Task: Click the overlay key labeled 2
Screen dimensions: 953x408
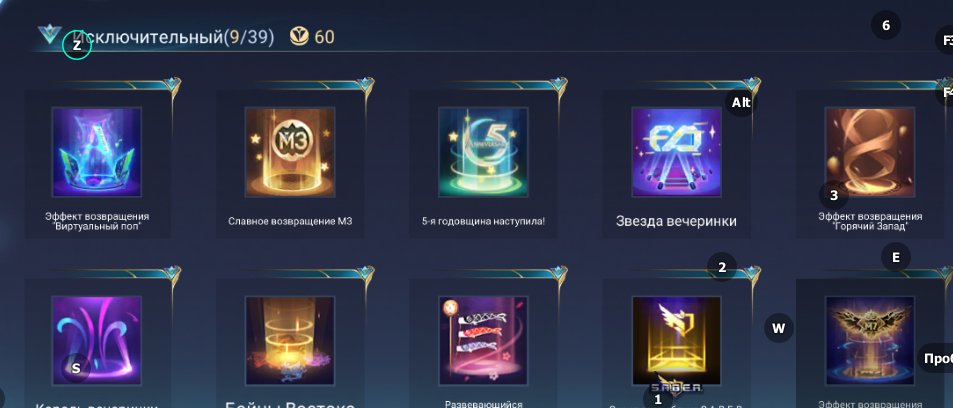Action: coord(722,268)
